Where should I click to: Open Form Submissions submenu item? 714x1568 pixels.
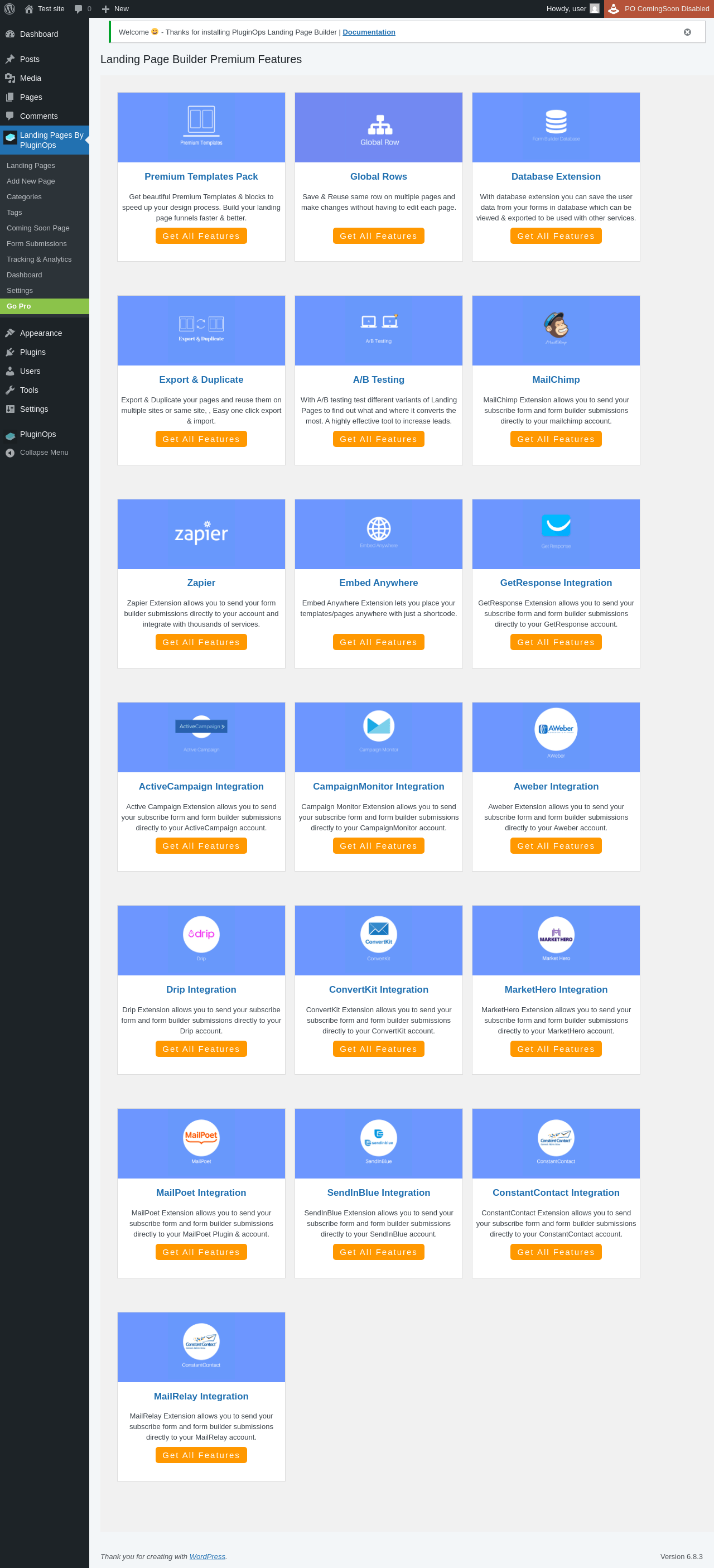(36, 244)
